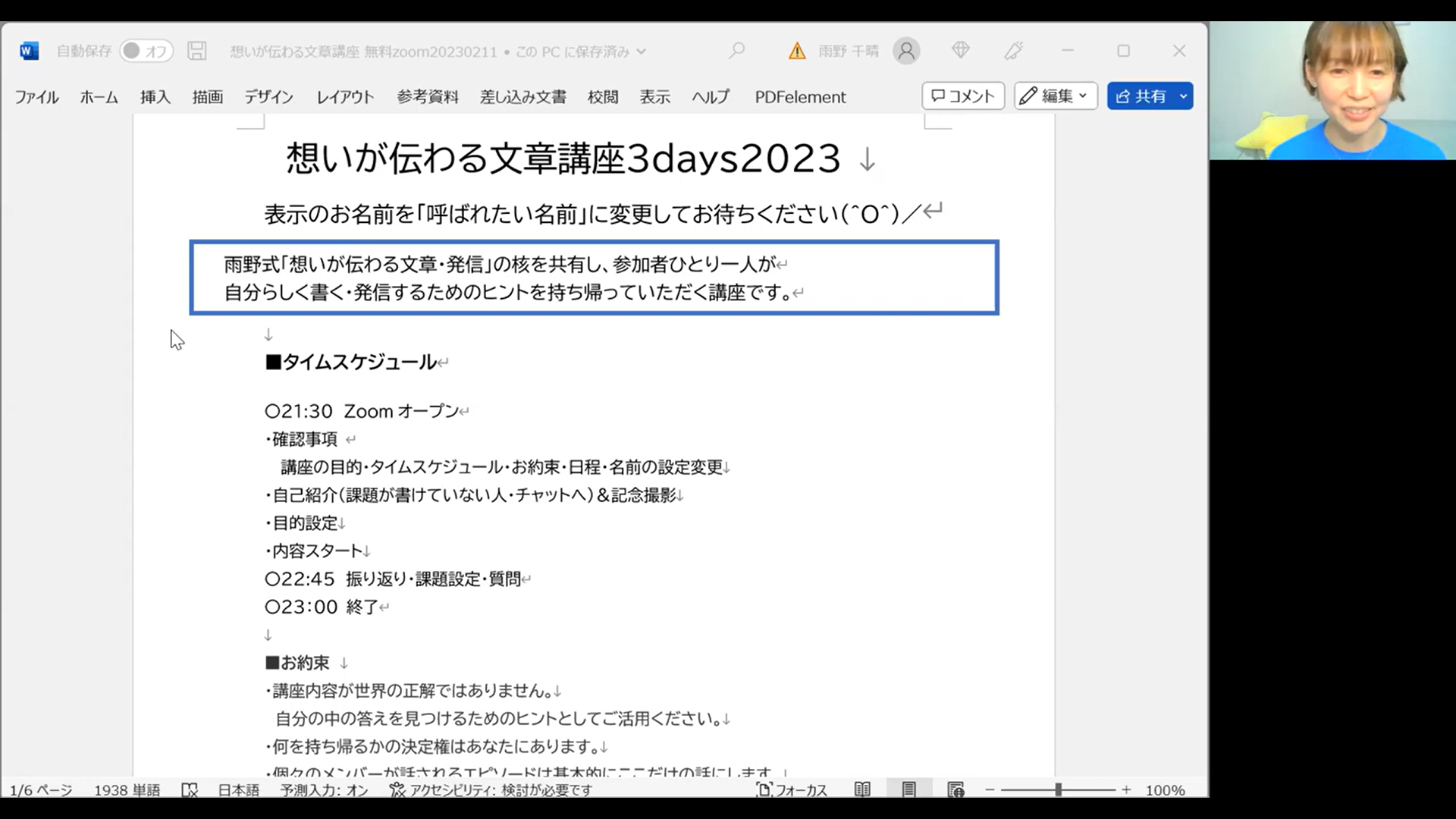Open the search magnifier in title bar
The image size is (1456, 819).
tap(736, 51)
